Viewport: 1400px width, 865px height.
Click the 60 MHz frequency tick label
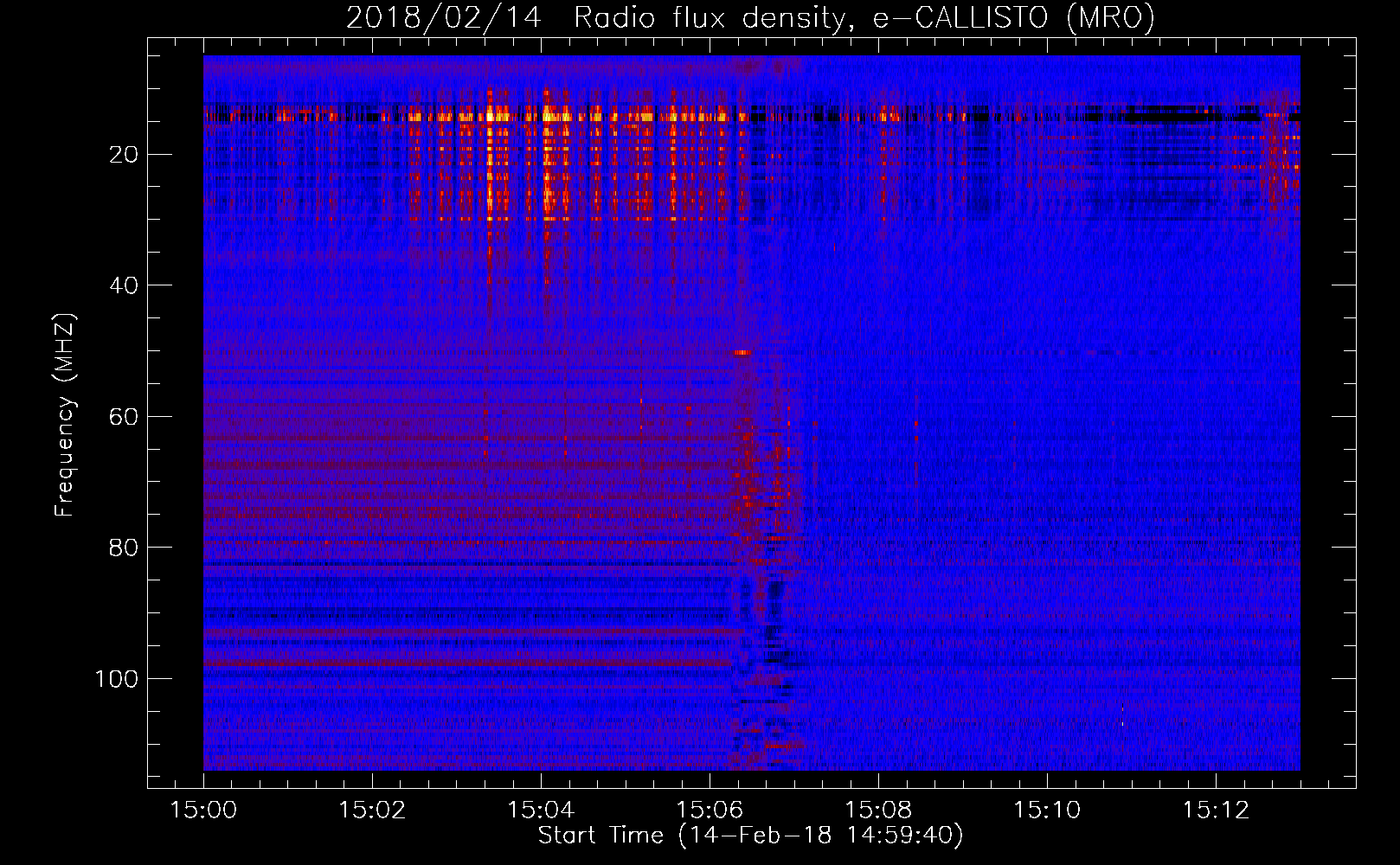[125, 417]
